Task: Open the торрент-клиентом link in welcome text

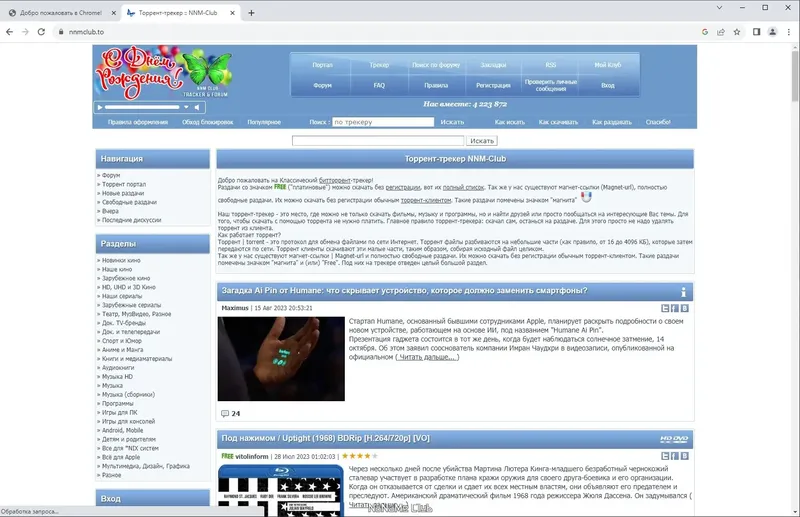Action: [426, 200]
